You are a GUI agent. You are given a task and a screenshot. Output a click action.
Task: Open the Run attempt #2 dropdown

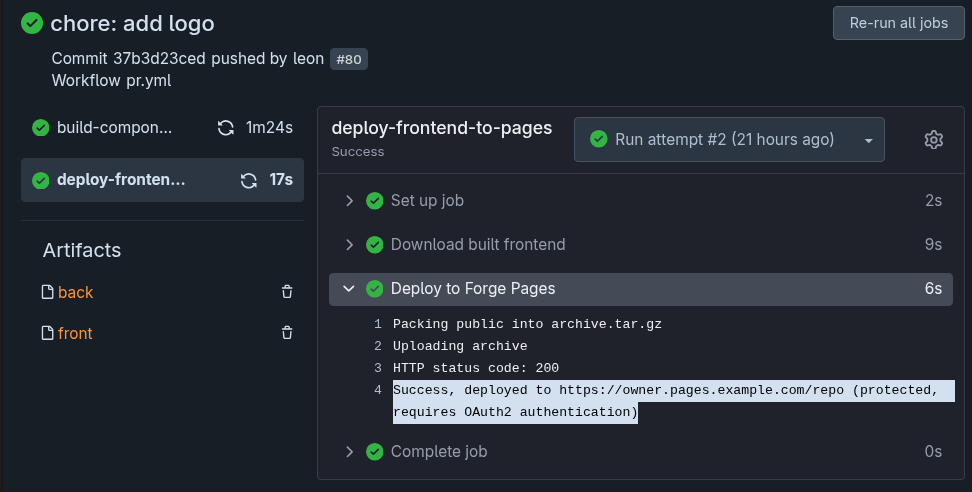click(x=729, y=139)
